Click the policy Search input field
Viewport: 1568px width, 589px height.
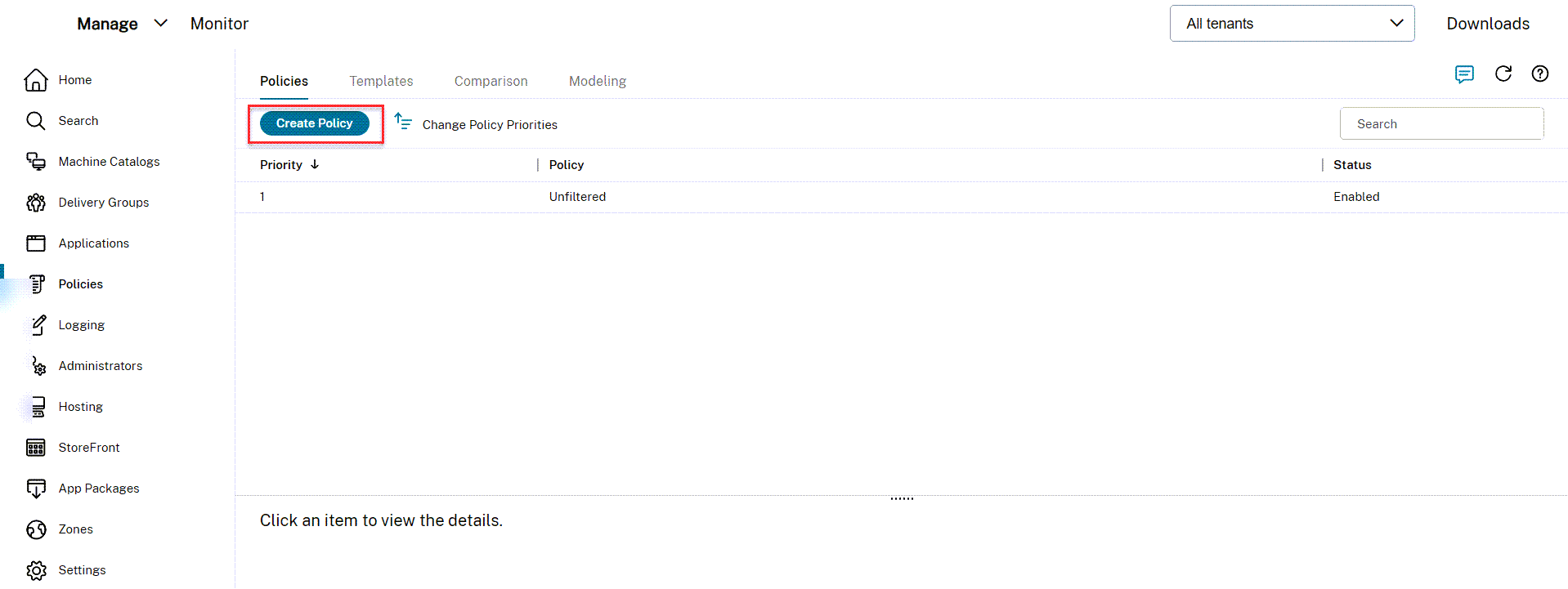(1441, 123)
